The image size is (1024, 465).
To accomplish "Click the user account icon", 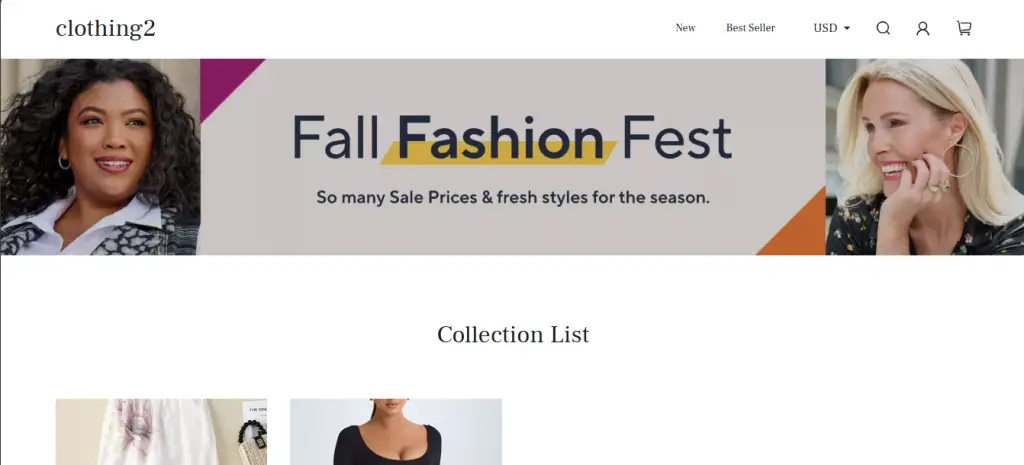I will [x=923, y=28].
